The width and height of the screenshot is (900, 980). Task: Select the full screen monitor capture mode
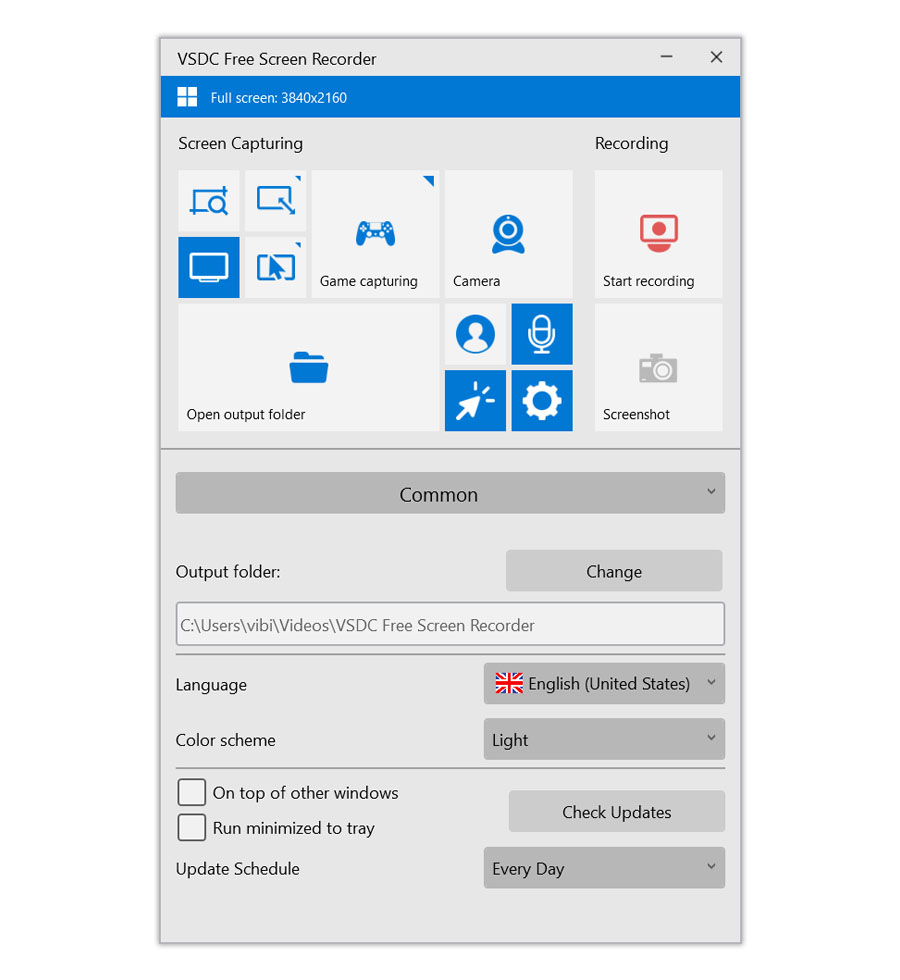tap(209, 268)
